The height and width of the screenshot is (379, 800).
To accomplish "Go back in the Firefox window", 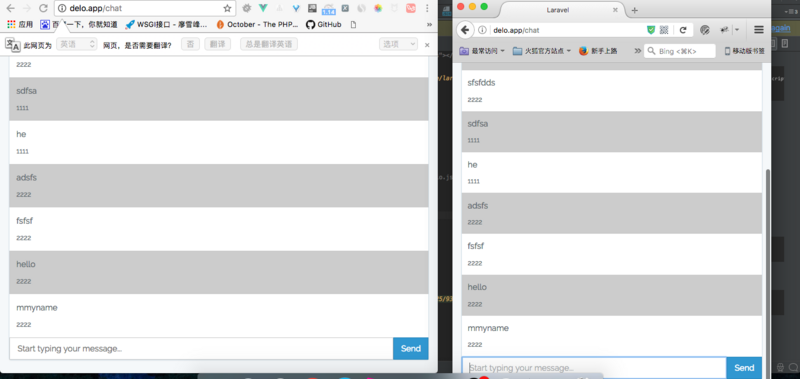I will (x=465, y=30).
